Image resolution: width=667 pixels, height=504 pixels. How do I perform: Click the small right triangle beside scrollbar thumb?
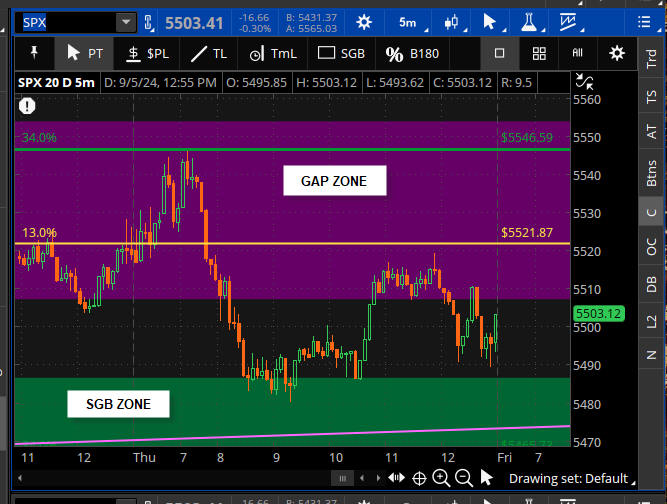click(378, 478)
